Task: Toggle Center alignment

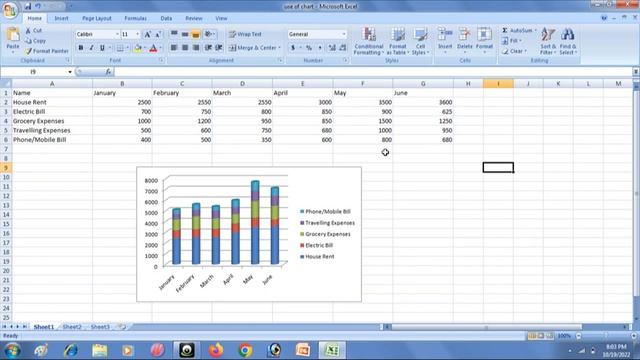Action: [184, 48]
